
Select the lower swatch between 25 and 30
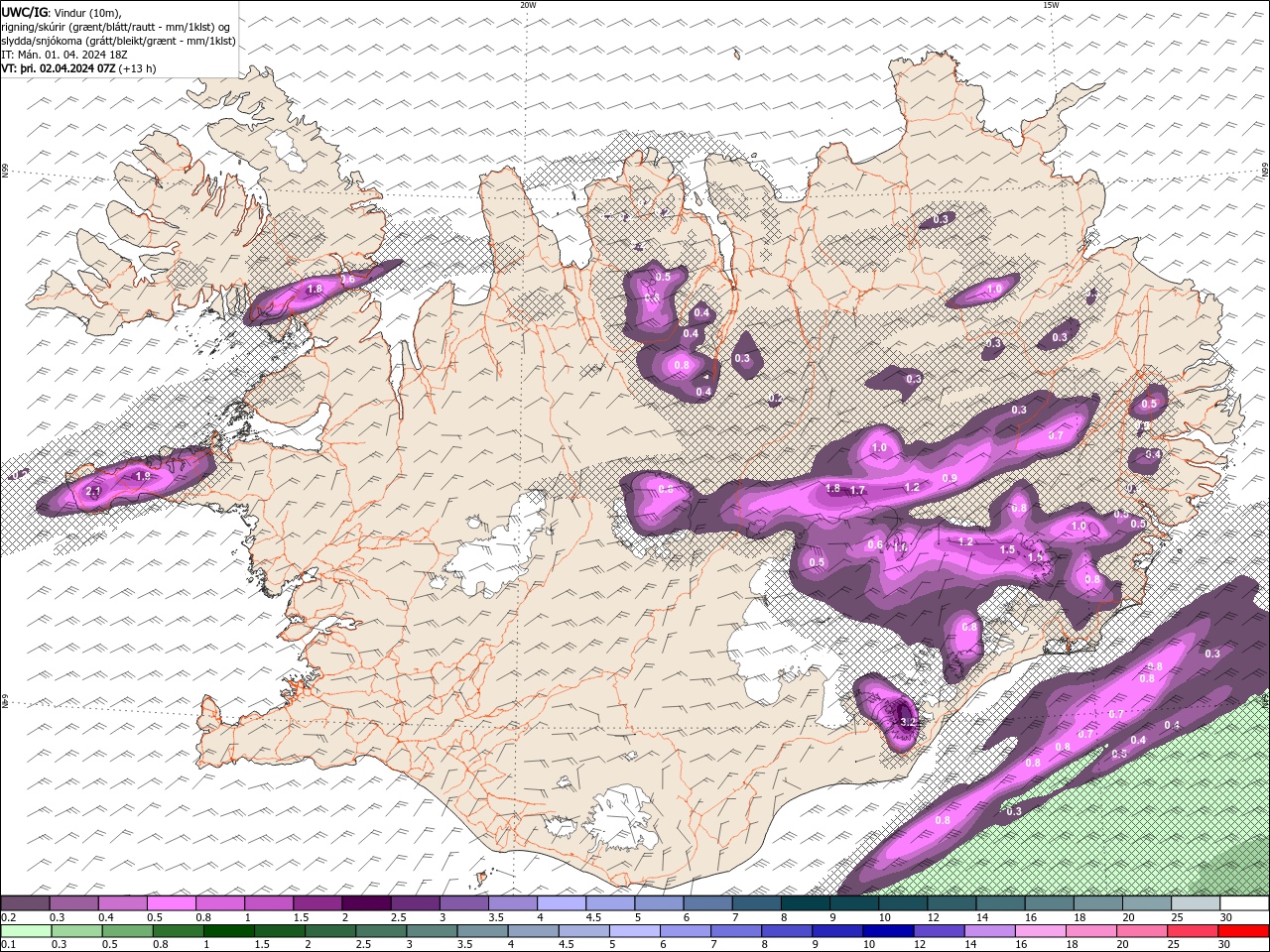pos(1194,931)
